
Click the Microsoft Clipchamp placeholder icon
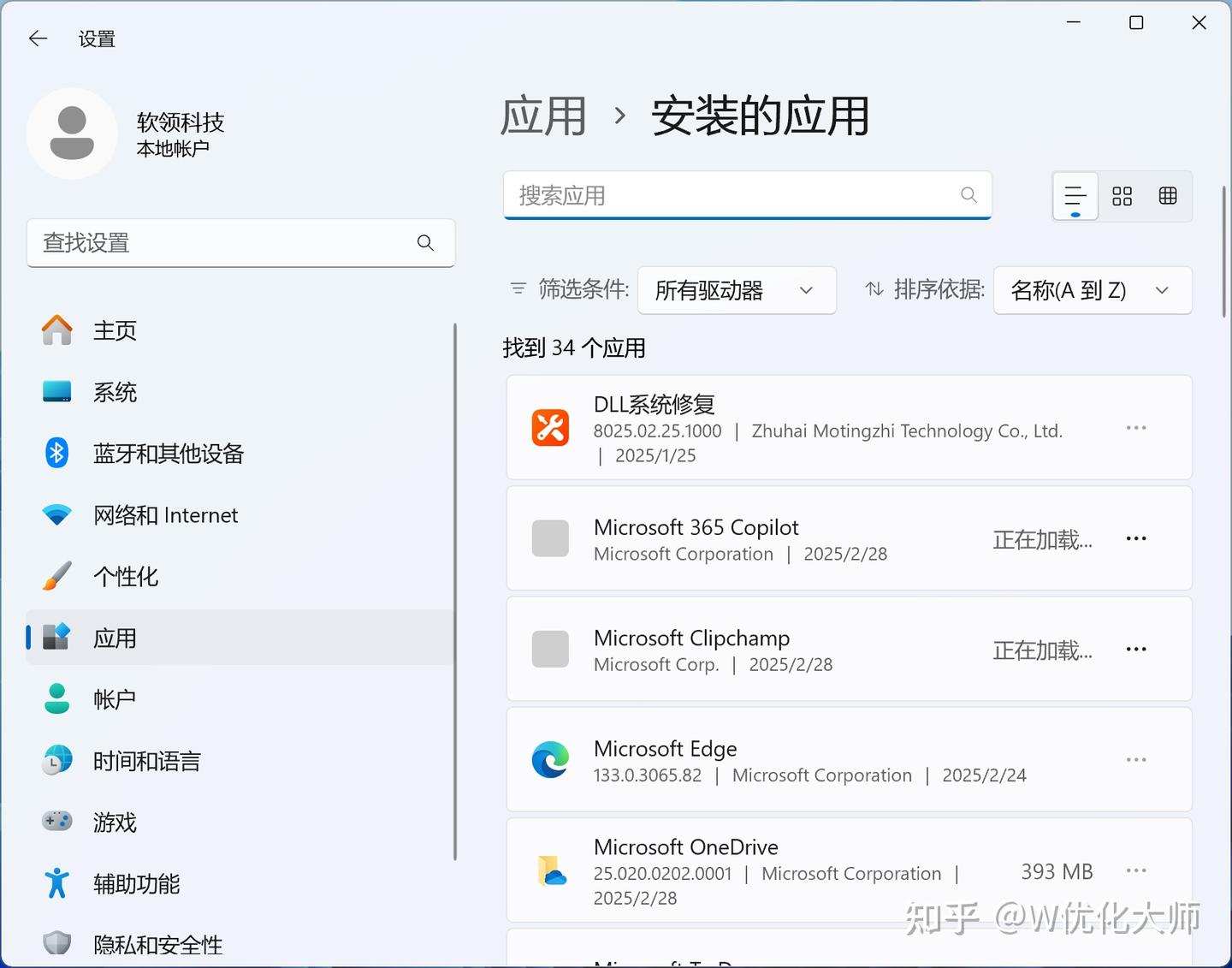coord(550,649)
